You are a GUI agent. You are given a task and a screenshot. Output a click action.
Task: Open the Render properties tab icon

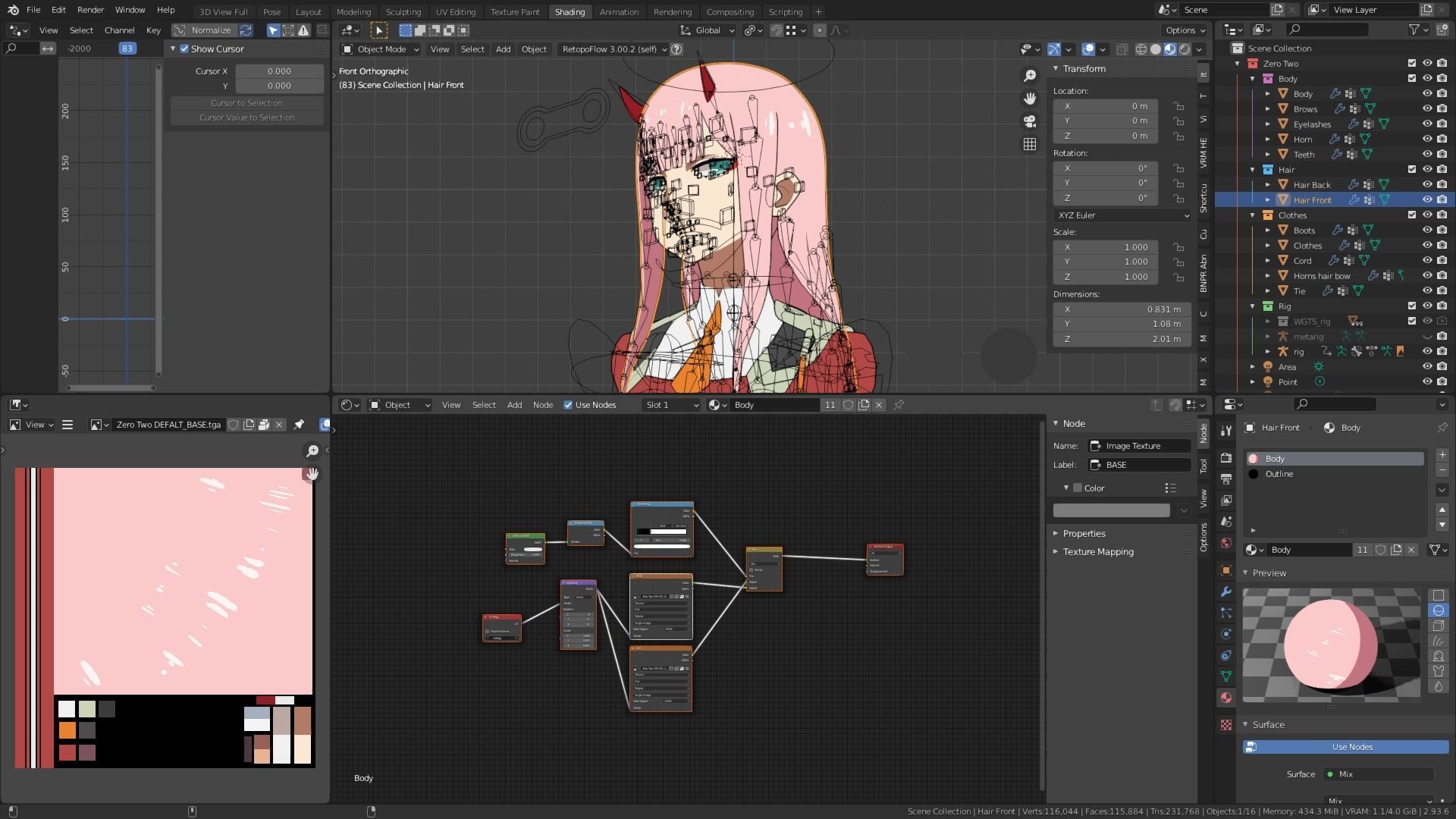click(1225, 458)
